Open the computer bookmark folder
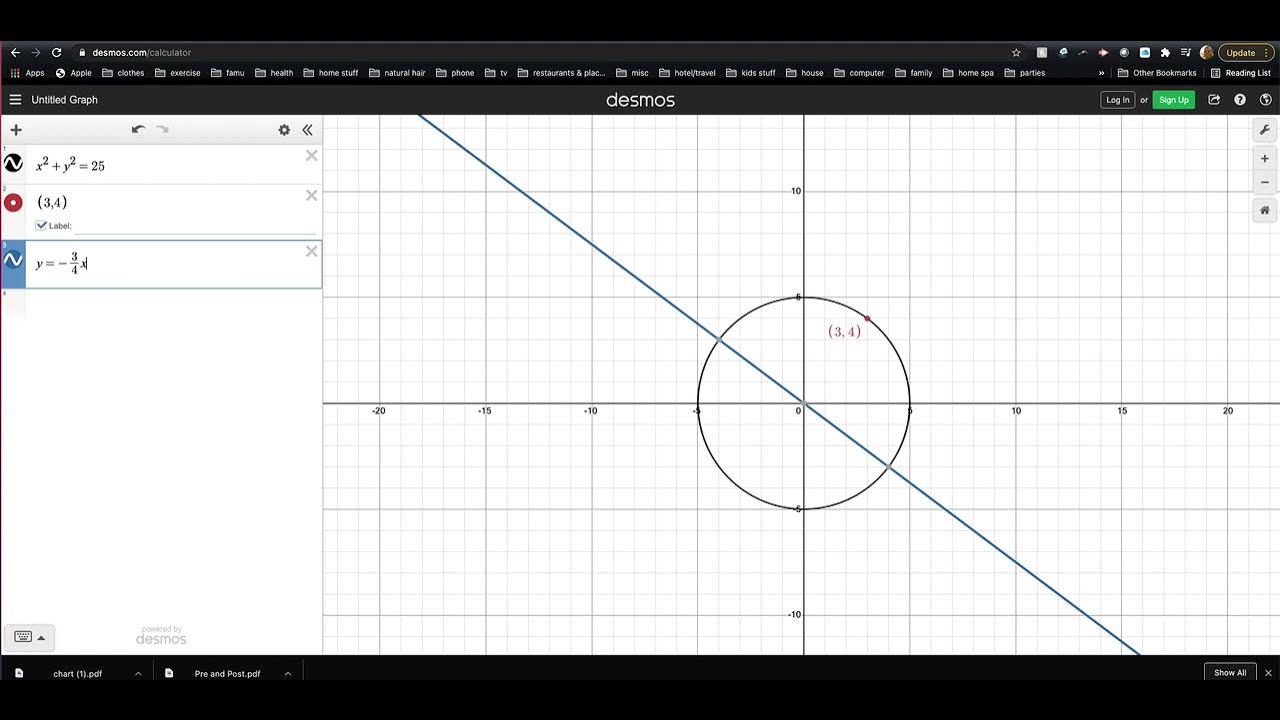The height and width of the screenshot is (720, 1280). click(x=859, y=73)
